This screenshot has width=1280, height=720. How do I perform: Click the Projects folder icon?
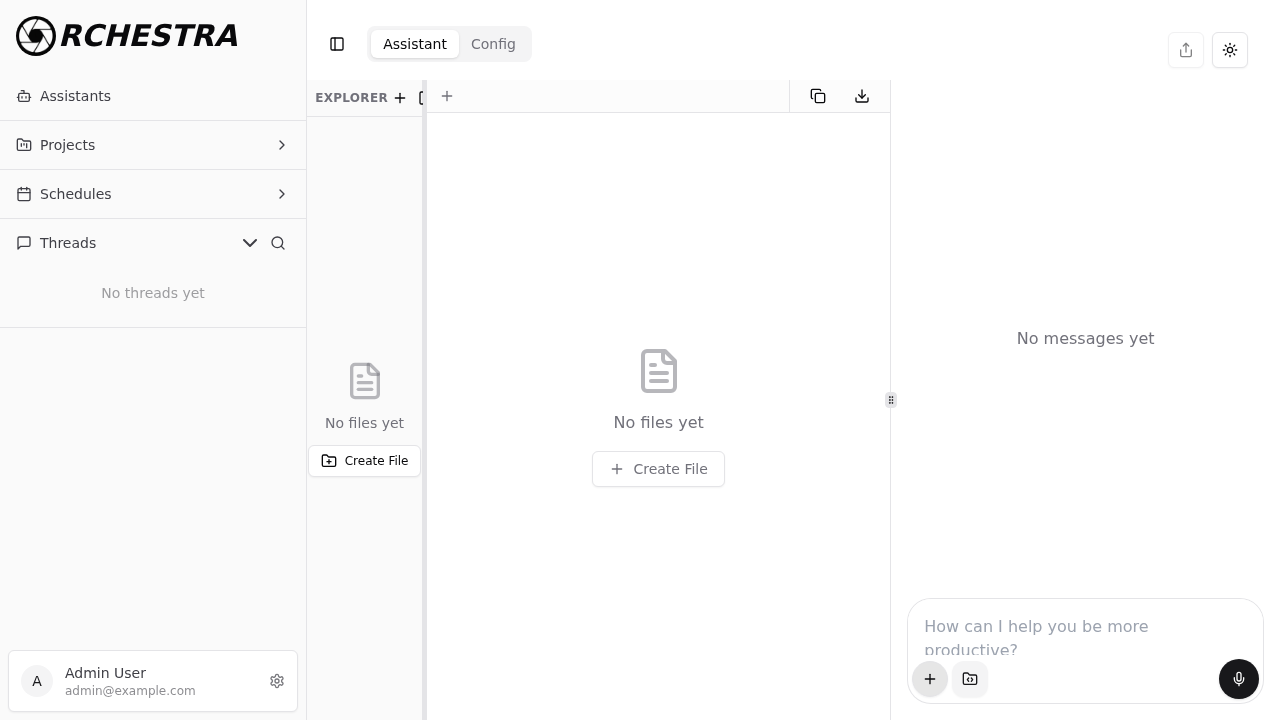point(24,145)
